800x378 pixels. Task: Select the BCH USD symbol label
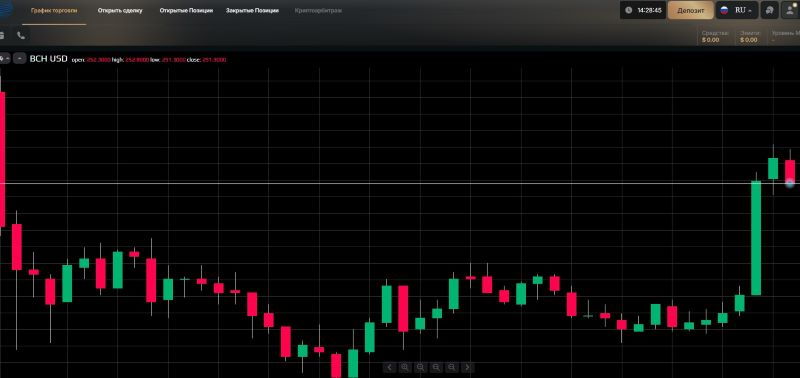pos(48,59)
